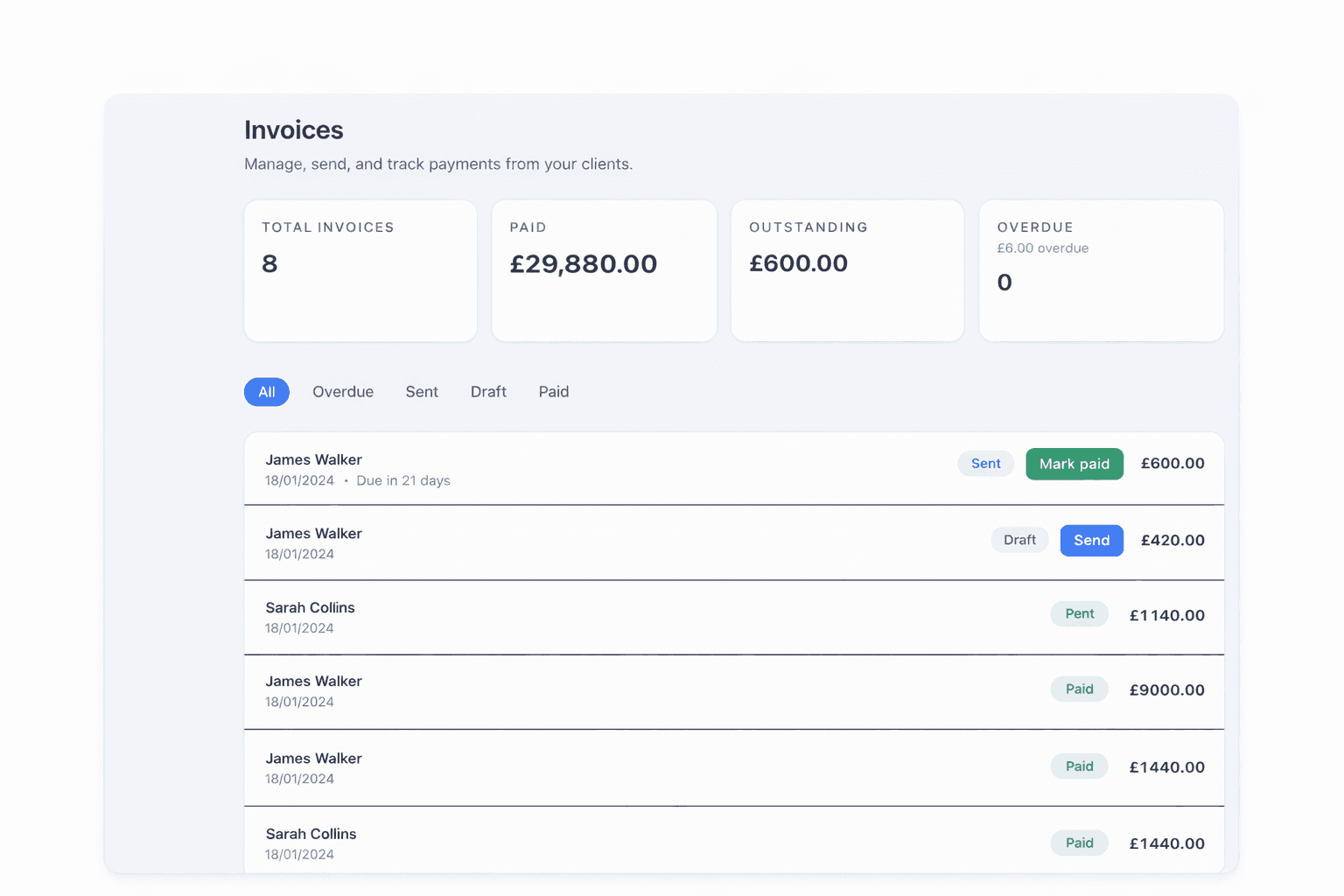
Task: Open the Overdue summary card
Action: point(1100,269)
